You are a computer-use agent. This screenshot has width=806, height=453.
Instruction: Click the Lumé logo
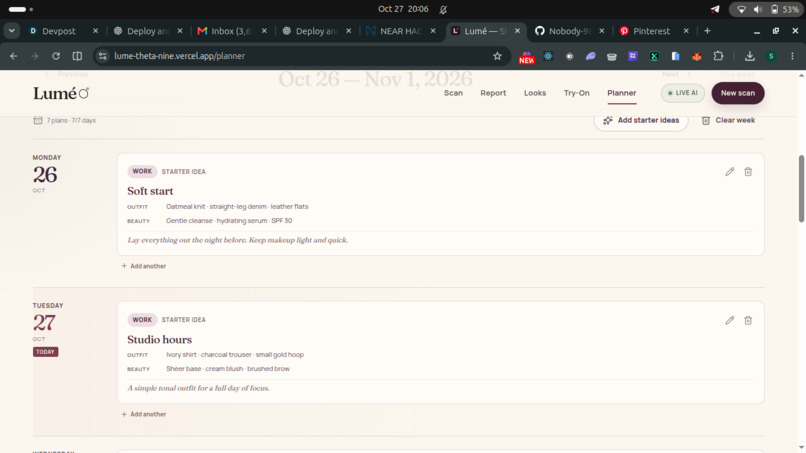pyautogui.click(x=61, y=93)
